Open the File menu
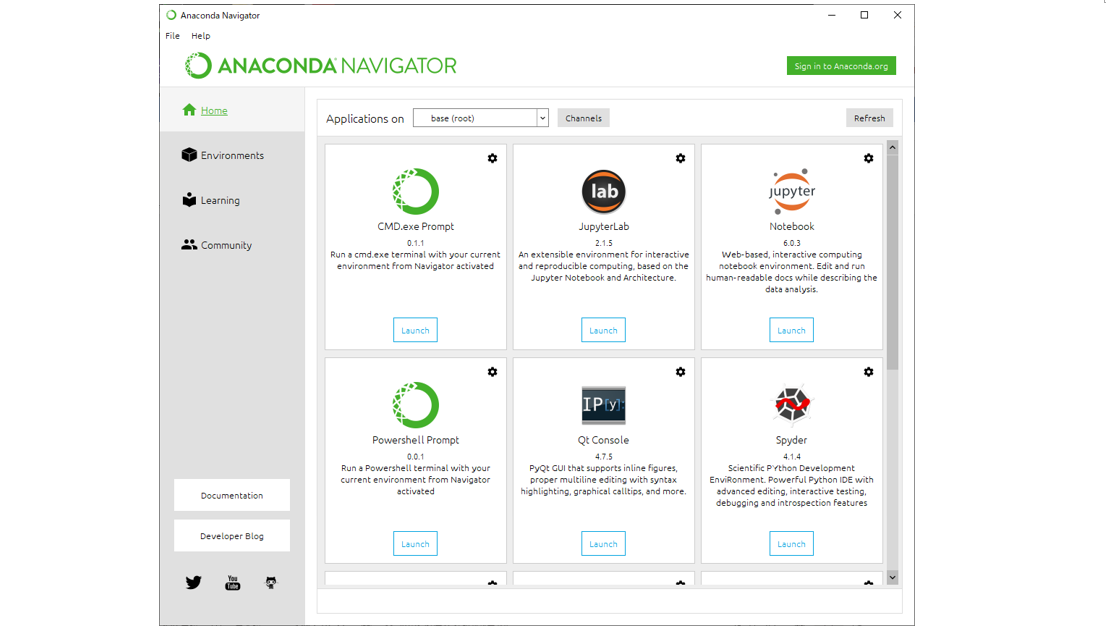Screen dimensions: 1106x629 tap(172, 36)
